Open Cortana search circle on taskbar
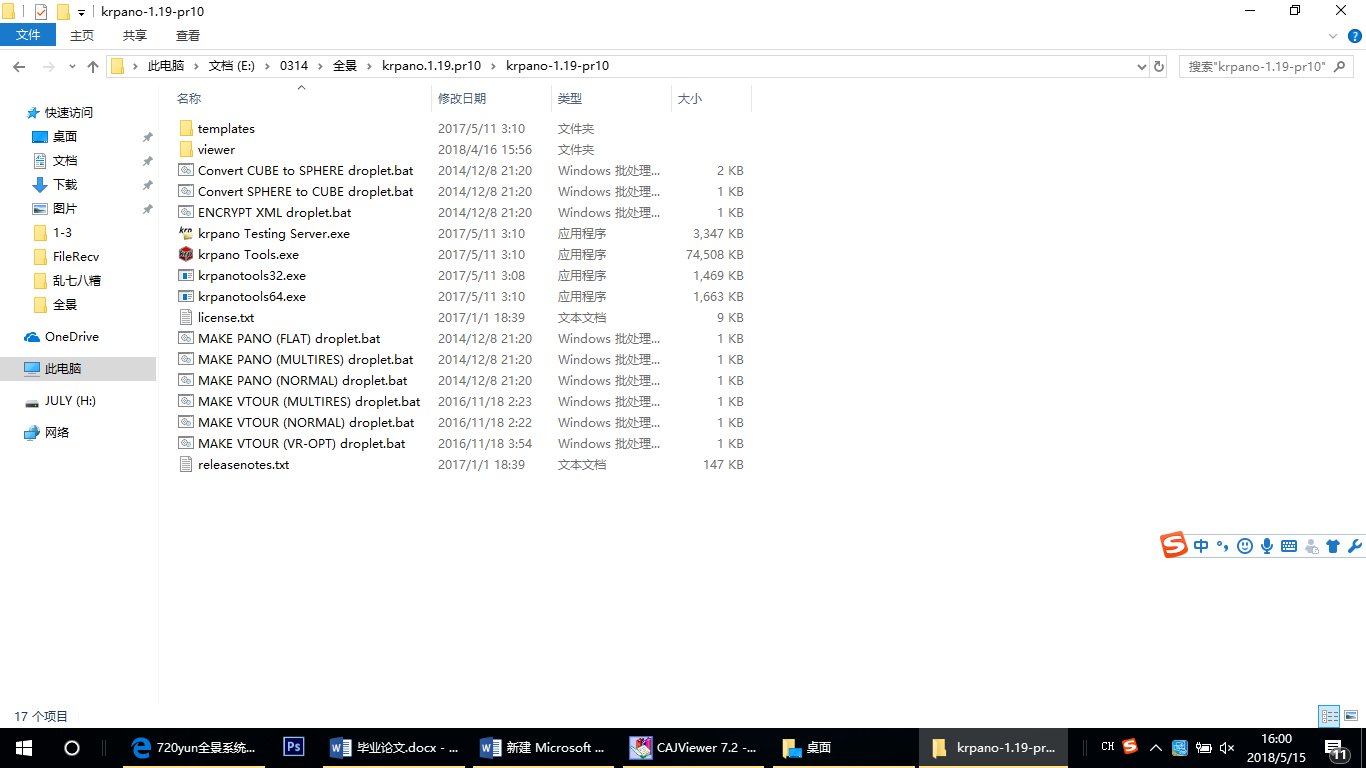The height and width of the screenshot is (768, 1366). (x=72, y=747)
